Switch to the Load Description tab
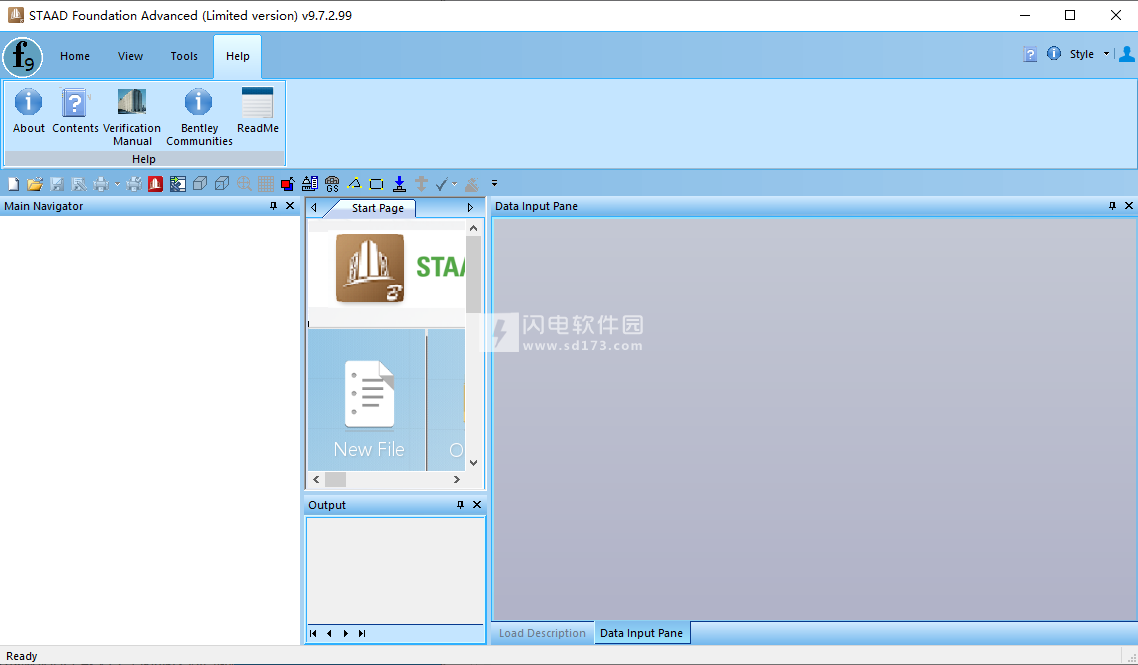Screen dimensions: 1138x665 542,633
